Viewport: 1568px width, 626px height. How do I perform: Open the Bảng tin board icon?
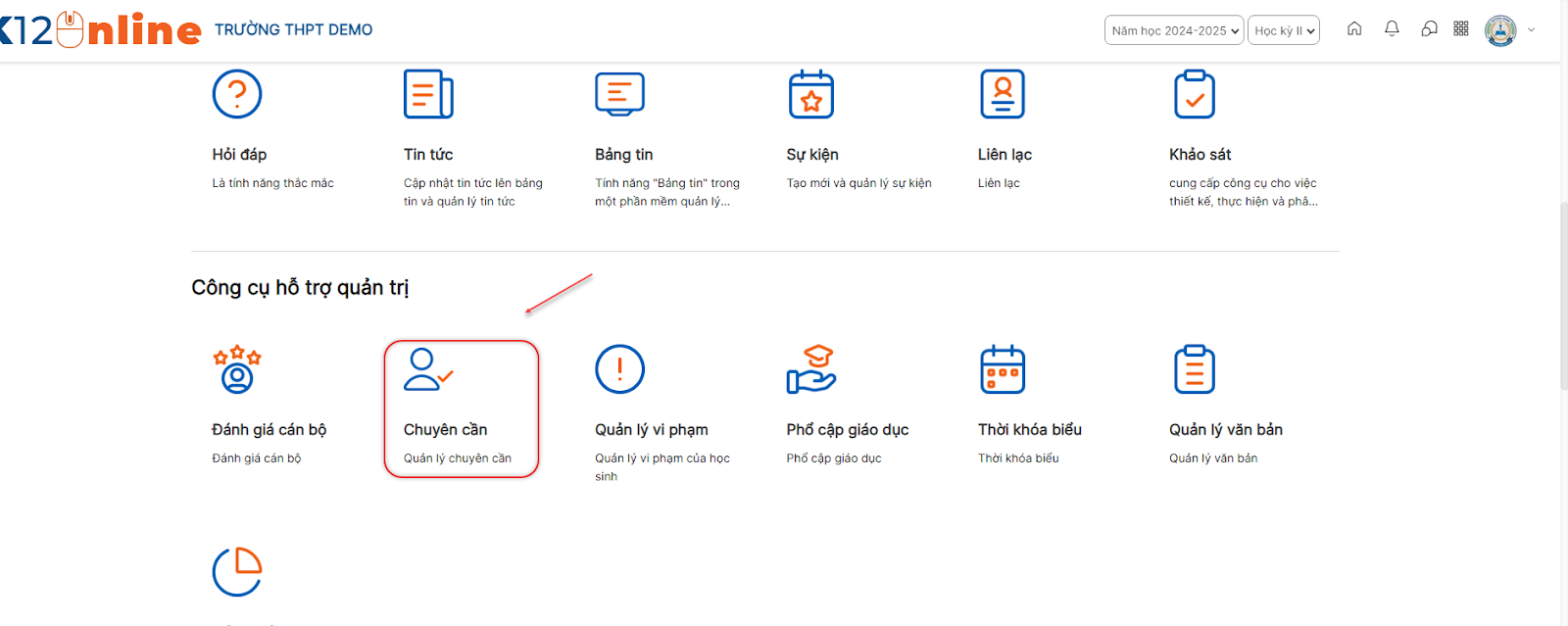pos(619,94)
